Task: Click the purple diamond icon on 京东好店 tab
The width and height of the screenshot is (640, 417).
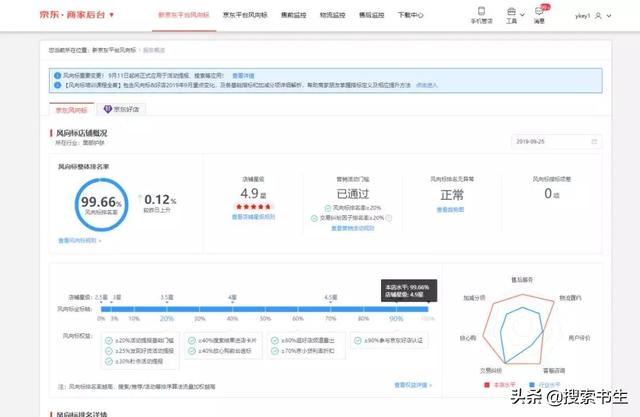Action: click(108, 109)
